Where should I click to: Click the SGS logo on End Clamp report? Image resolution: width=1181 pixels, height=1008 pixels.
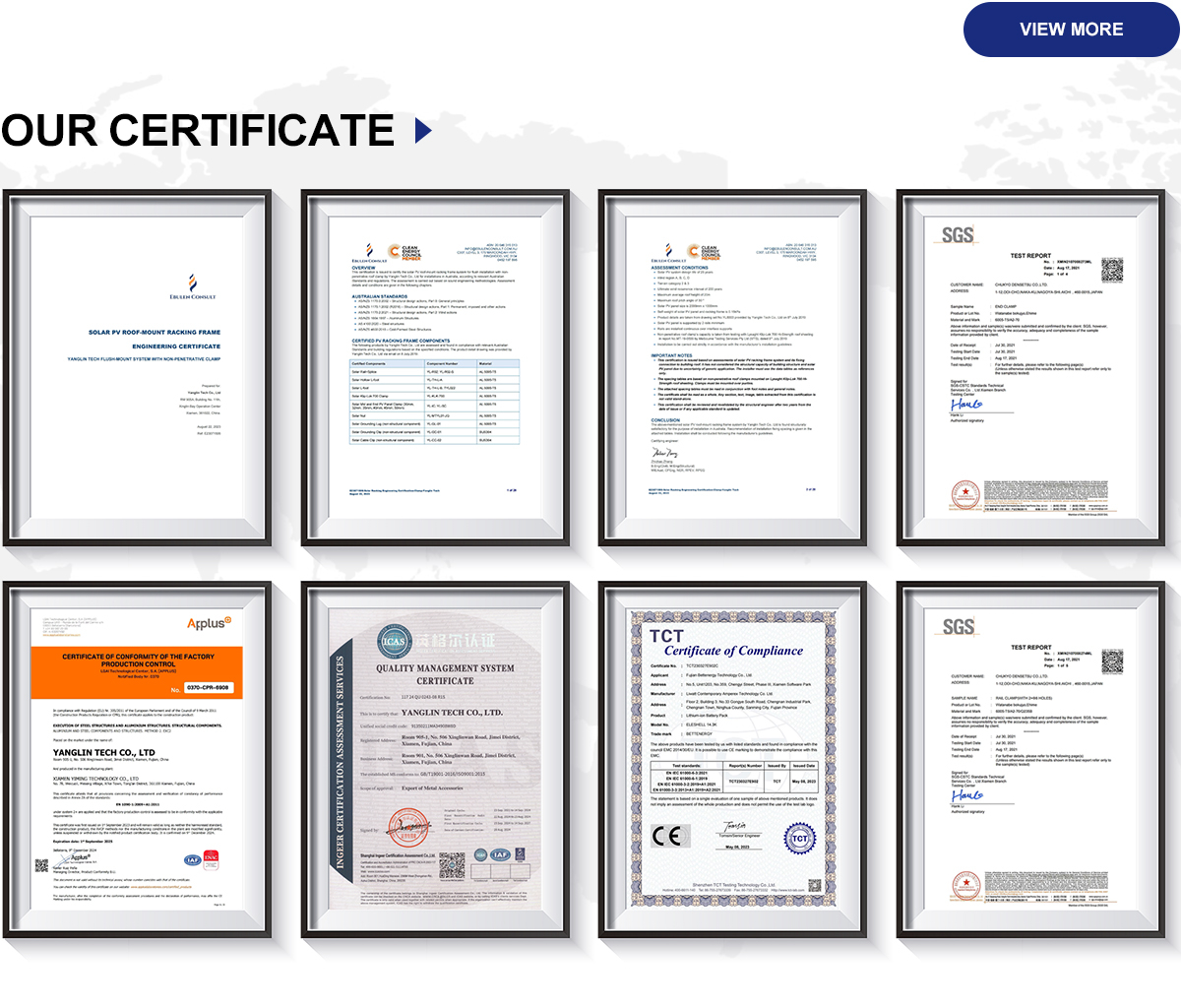tap(957, 235)
